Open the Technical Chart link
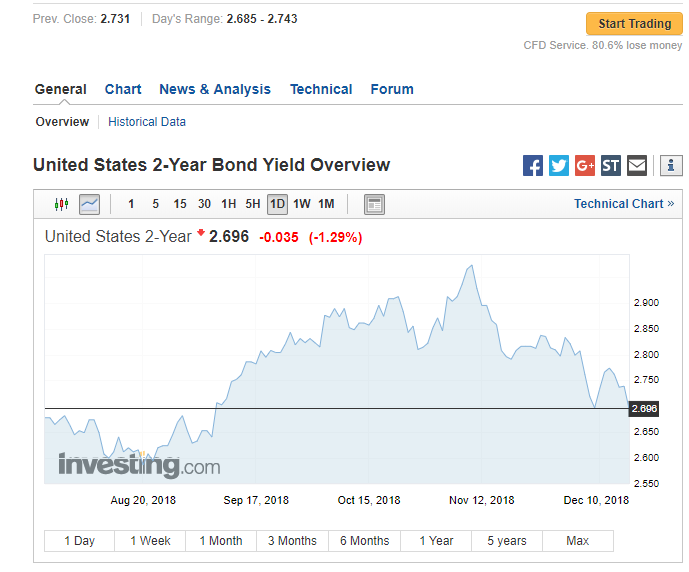 624,204
